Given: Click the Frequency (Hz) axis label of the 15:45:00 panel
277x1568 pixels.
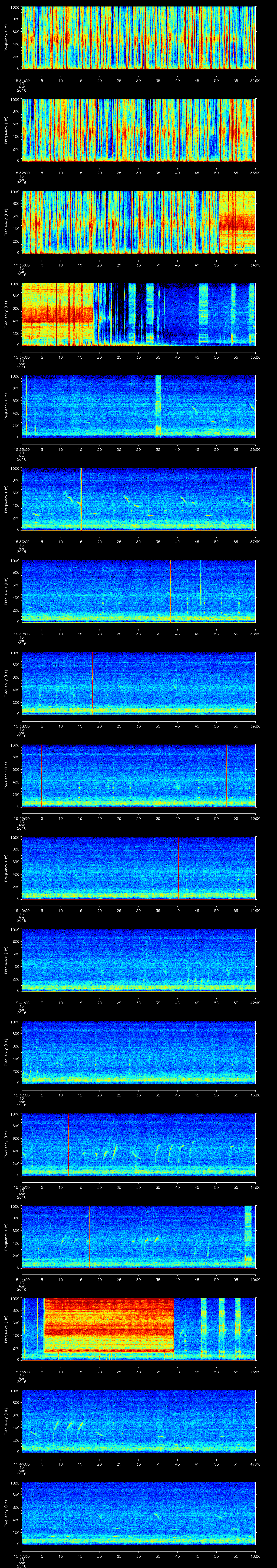Looking at the screenshot, I should (x=6, y=1329).
